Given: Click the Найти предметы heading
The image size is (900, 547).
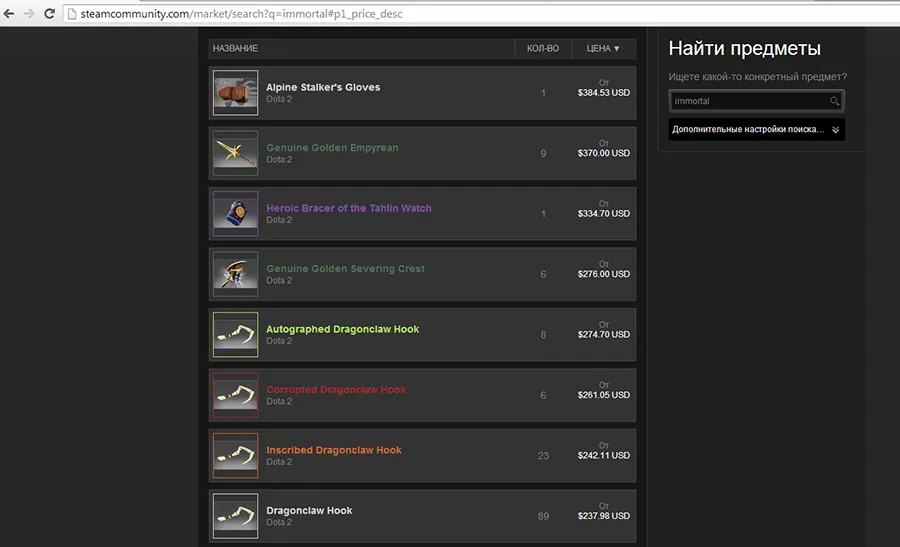Looking at the screenshot, I should click(744, 48).
